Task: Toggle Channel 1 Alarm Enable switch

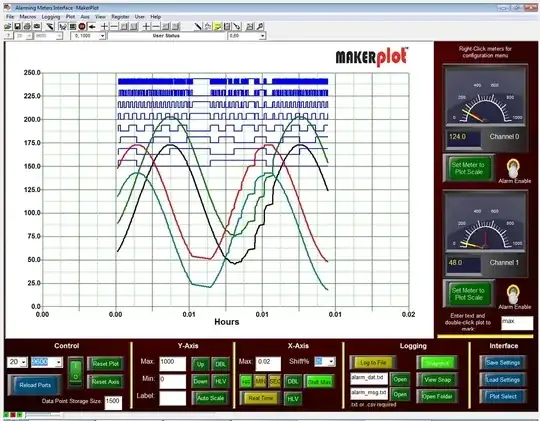Action: point(512,294)
